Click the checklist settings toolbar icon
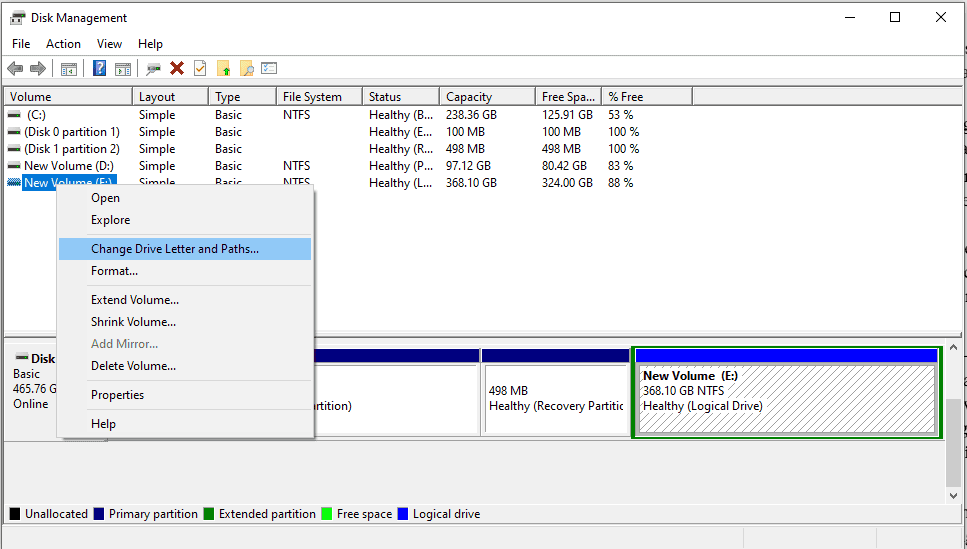Image resolution: width=967 pixels, height=549 pixels. tap(269, 68)
